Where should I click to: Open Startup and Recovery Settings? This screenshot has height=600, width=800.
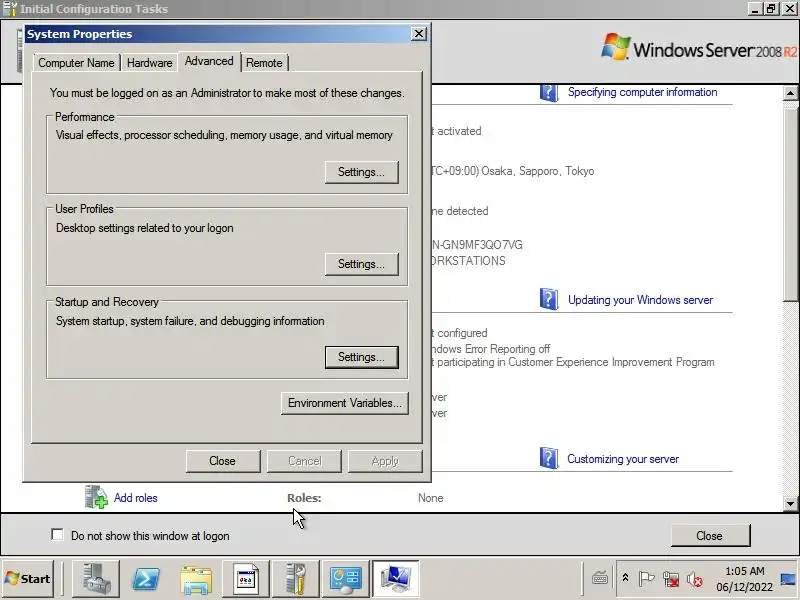pos(361,357)
